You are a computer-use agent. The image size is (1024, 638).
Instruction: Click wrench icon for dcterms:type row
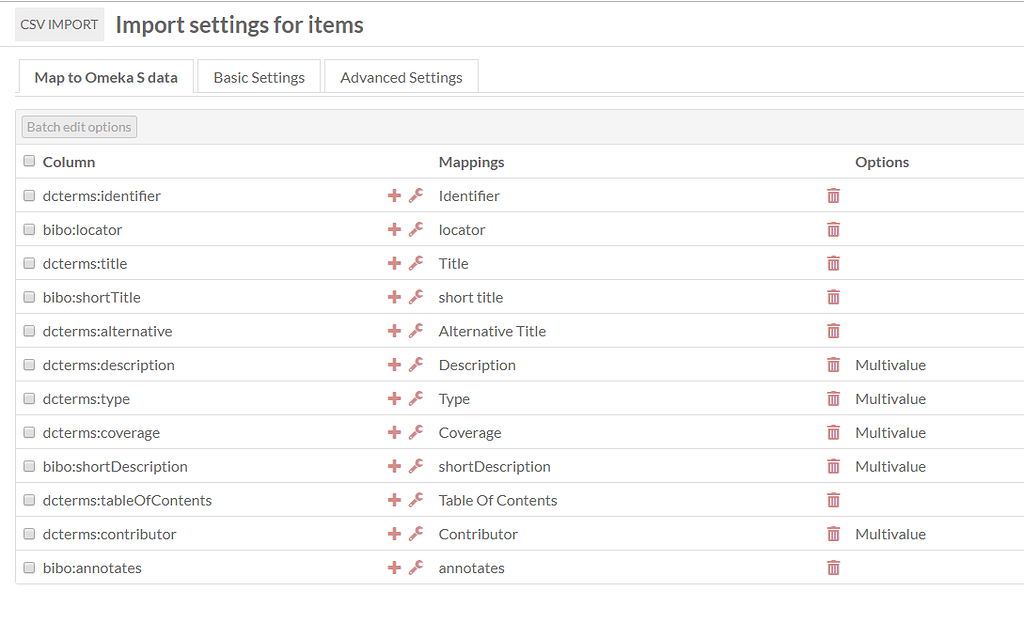[x=416, y=399]
